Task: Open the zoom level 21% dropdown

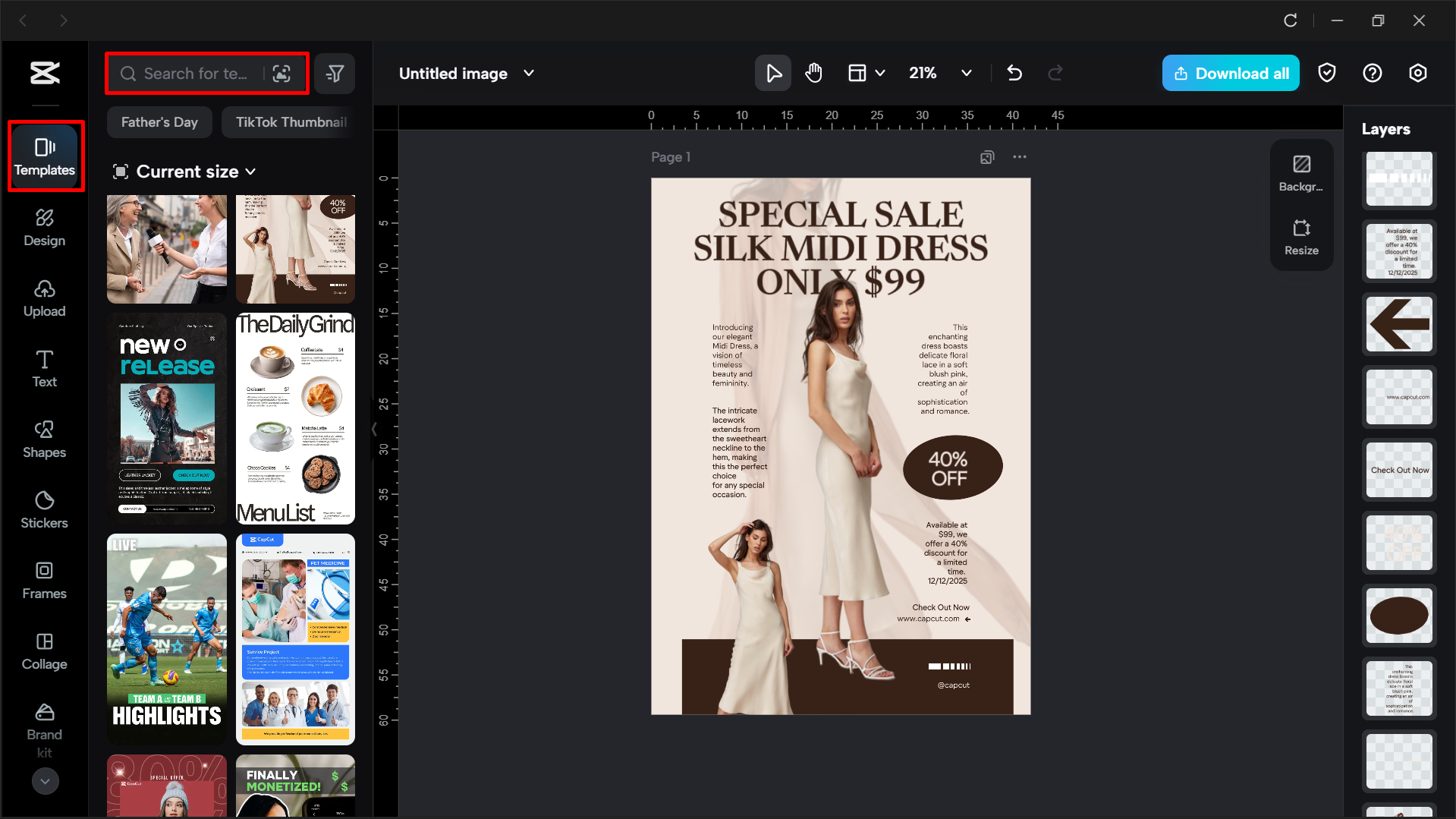Action: 941,73
